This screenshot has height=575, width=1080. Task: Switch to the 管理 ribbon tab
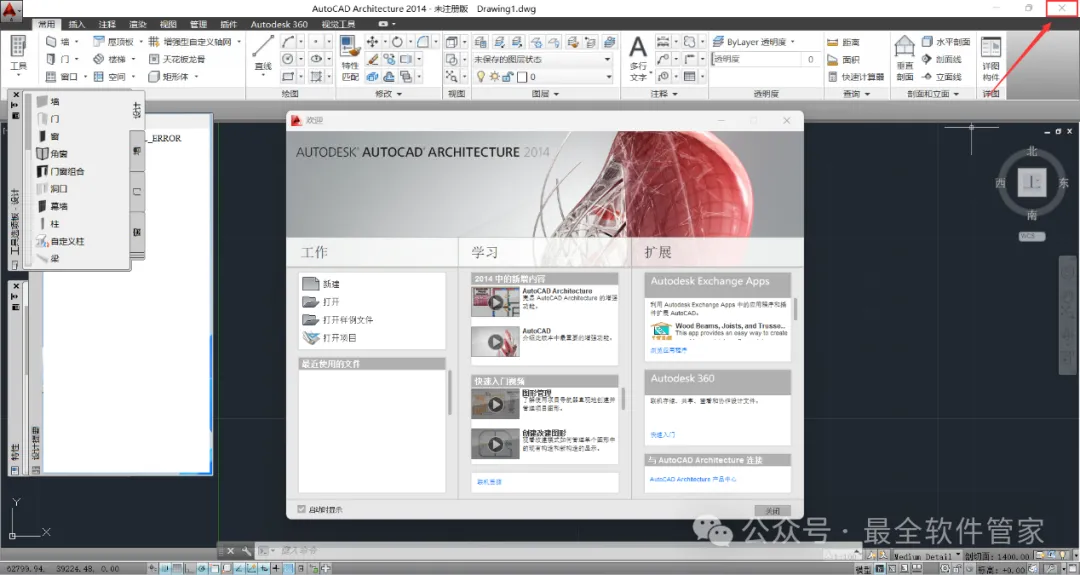click(198, 24)
